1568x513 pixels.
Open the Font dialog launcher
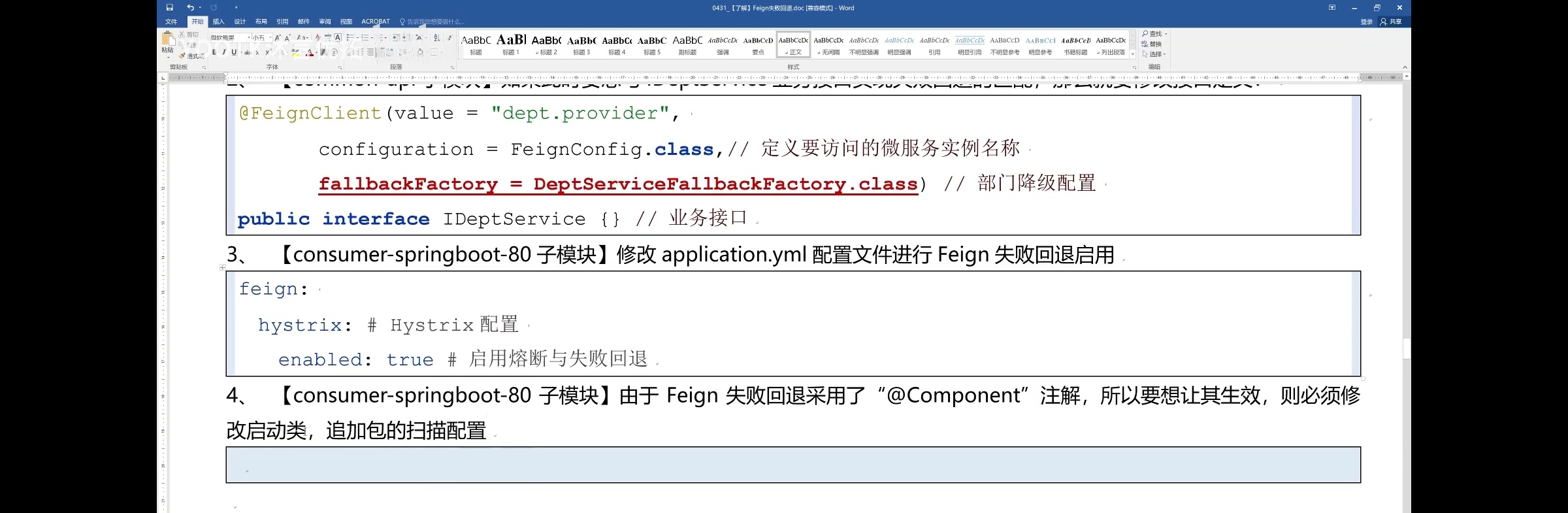point(340,67)
